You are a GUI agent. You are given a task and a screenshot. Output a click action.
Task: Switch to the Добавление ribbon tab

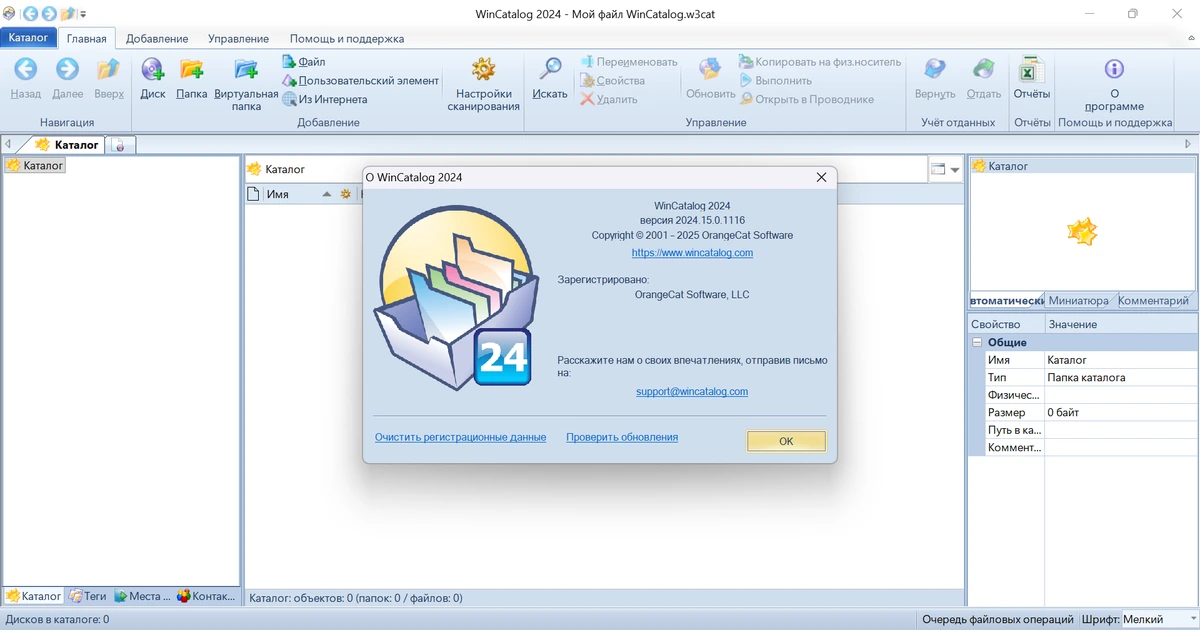pos(157,39)
